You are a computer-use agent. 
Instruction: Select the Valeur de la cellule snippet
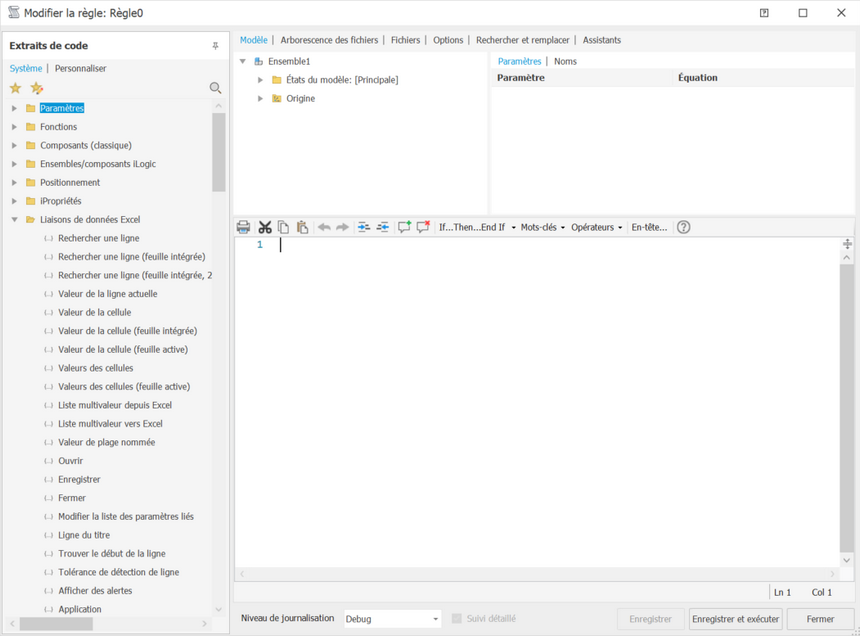(x=95, y=312)
